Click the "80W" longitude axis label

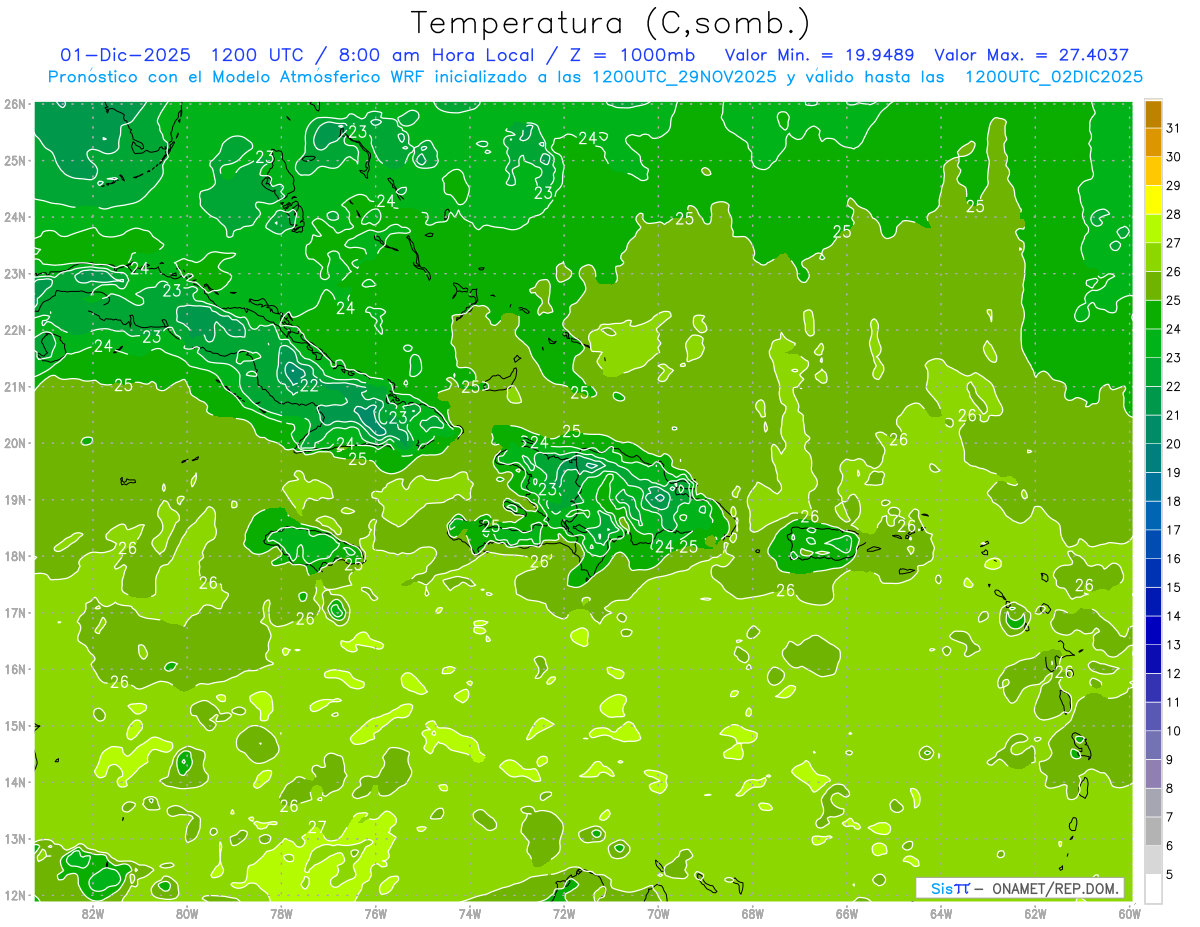tap(187, 912)
